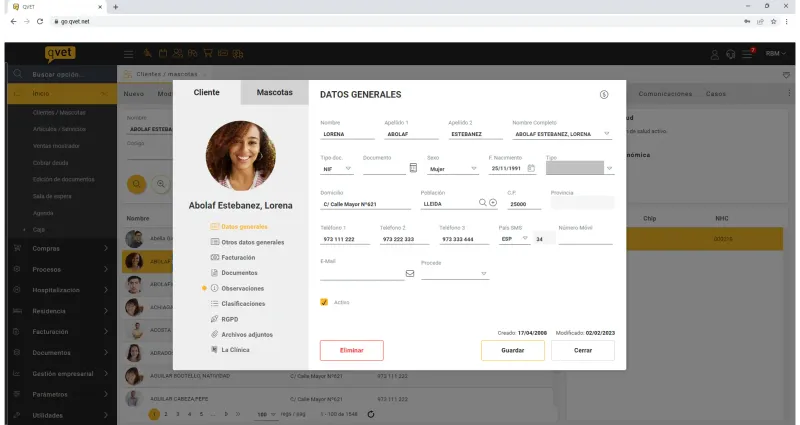Toggle the Activo checkbox
Image resolution: width=800 pixels, height=425 pixels.
[324, 302]
